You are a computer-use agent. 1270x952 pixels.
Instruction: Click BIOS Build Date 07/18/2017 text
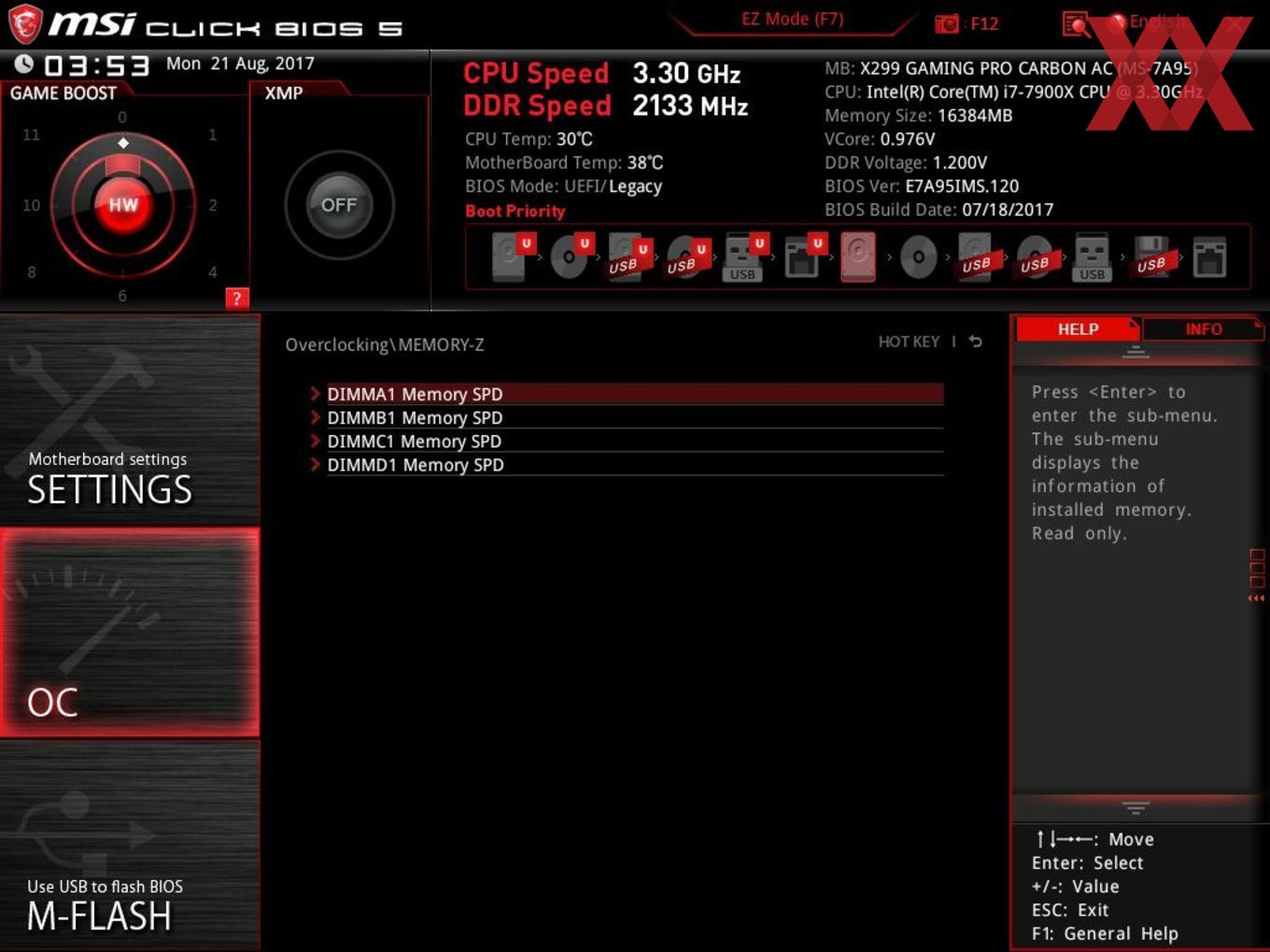click(x=938, y=209)
